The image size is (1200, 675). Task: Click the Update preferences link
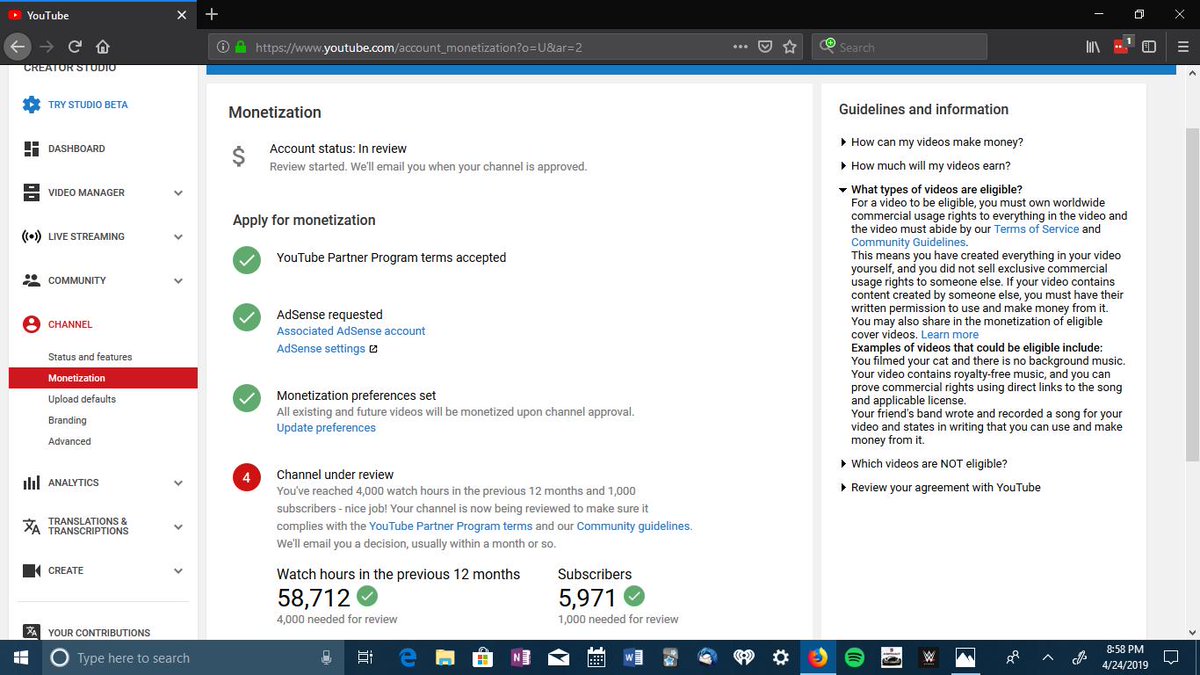[326, 428]
